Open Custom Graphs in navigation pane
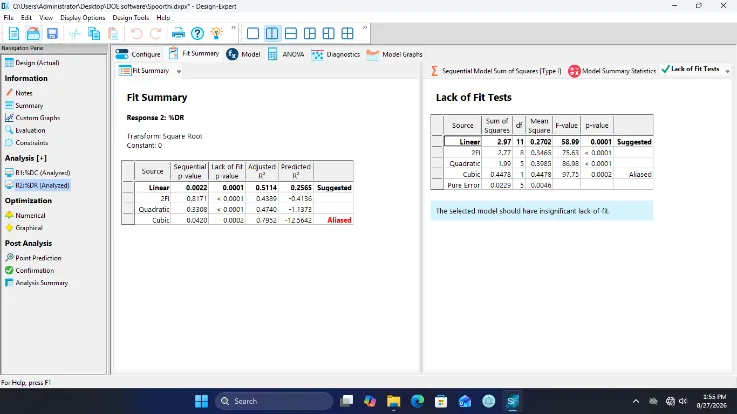737x414 pixels. tap(32, 117)
